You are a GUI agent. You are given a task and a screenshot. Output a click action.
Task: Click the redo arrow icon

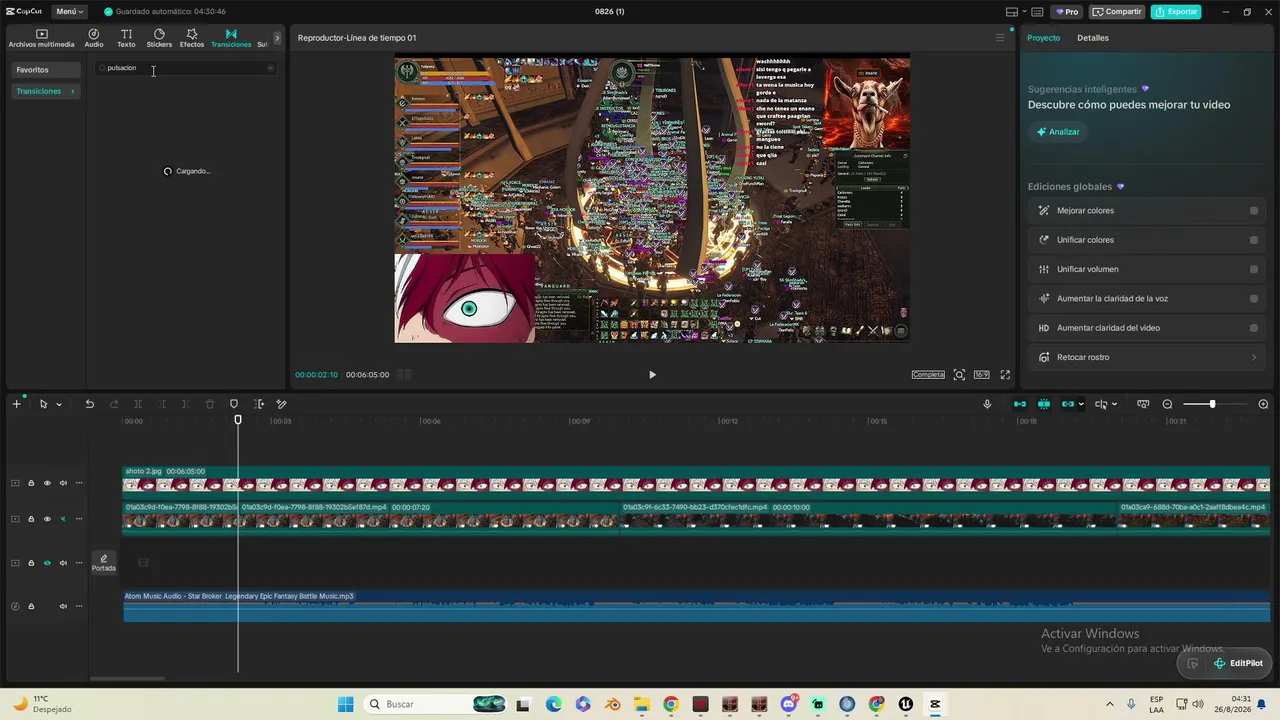pos(114,404)
